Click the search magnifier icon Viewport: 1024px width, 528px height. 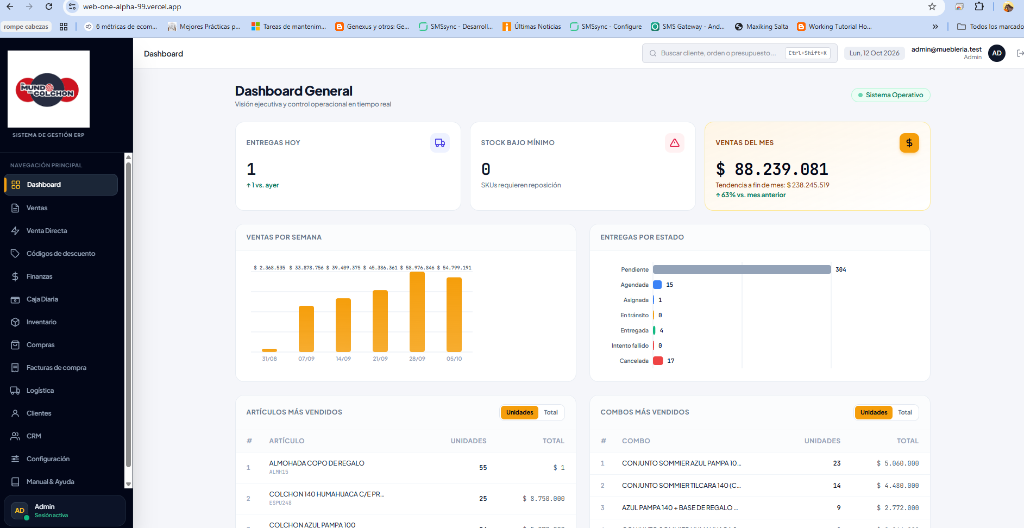[653, 54]
